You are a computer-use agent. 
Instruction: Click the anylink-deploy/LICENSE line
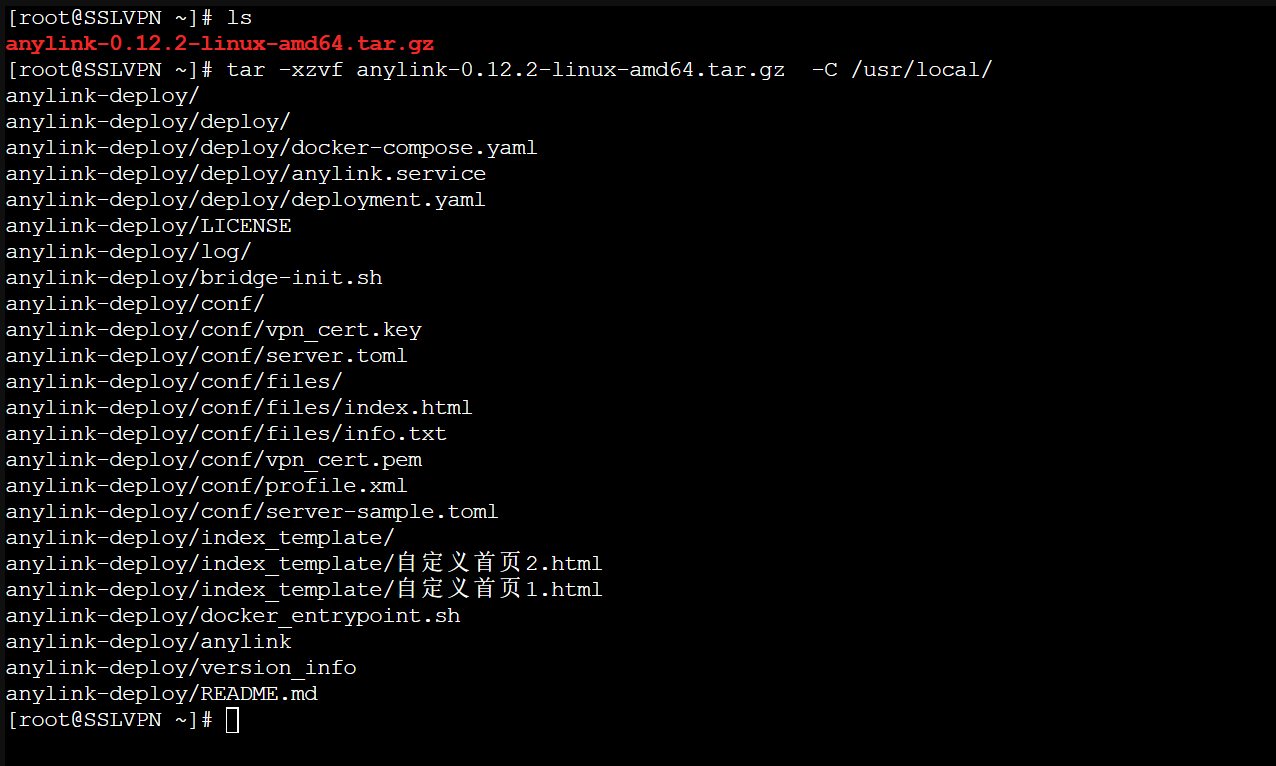148,226
